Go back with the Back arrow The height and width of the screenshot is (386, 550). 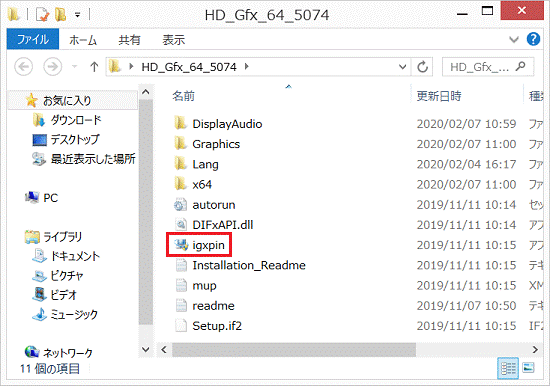[24, 66]
